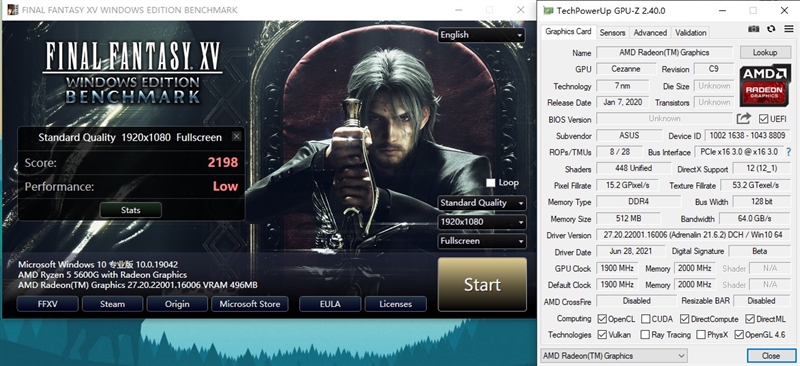Screen dimensions: 800x366
Task: Click the GPU-Z title bar app icon
Action: click(x=547, y=10)
